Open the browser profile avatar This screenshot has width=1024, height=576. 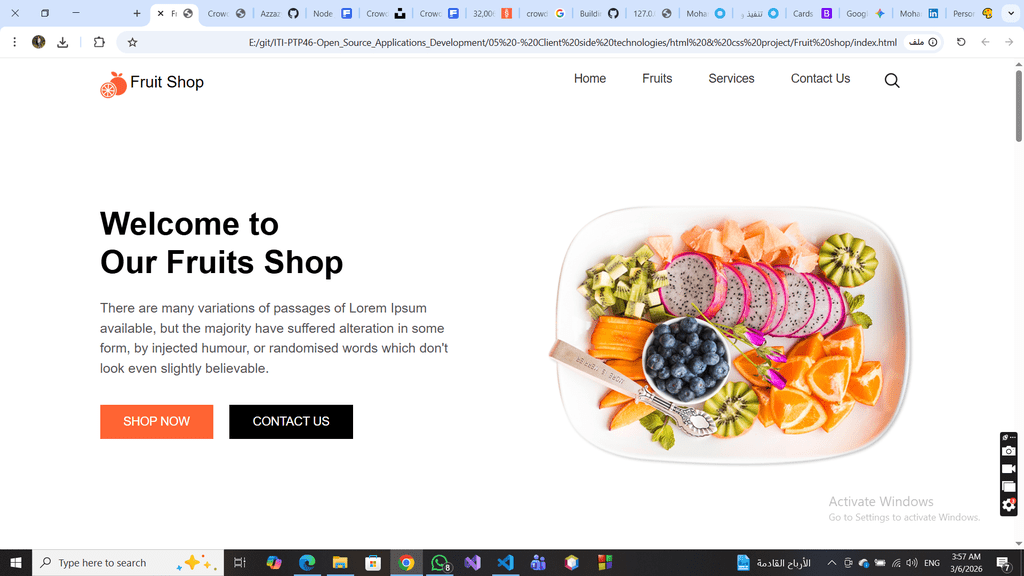click(x=39, y=42)
